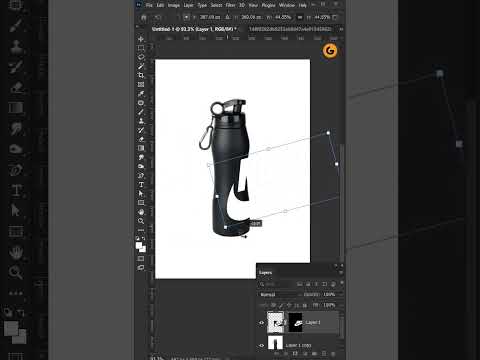Toggle relative positioning triangle in options bar
The height and width of the screenshot is (360, 480).
click(227, 17)
